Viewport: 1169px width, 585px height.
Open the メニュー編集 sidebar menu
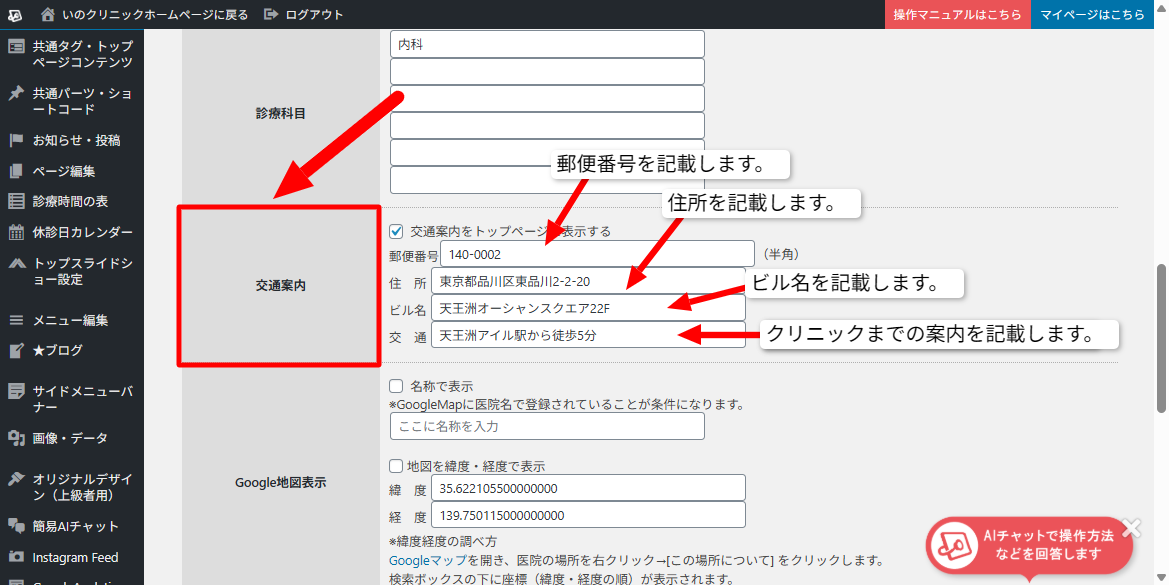70,320
